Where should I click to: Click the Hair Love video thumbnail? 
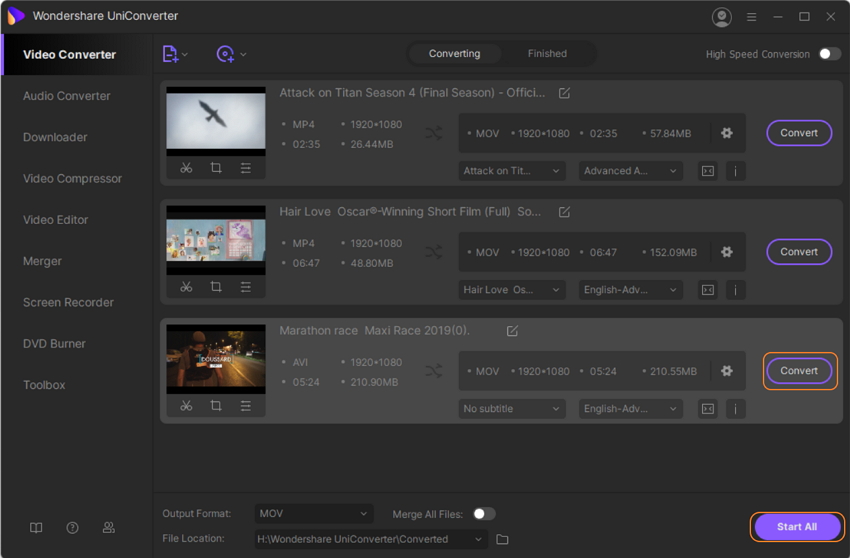216,240
